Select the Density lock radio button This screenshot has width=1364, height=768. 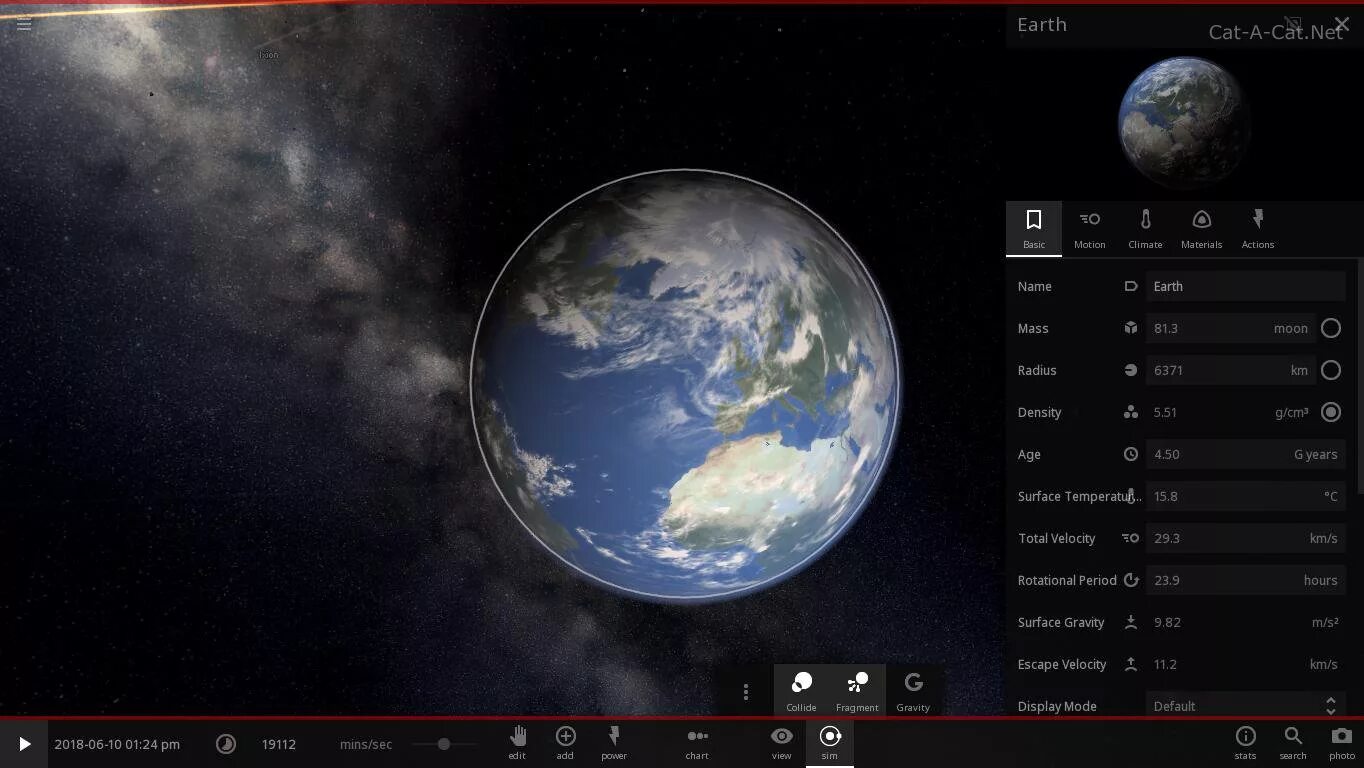(x=1331, y=412)
